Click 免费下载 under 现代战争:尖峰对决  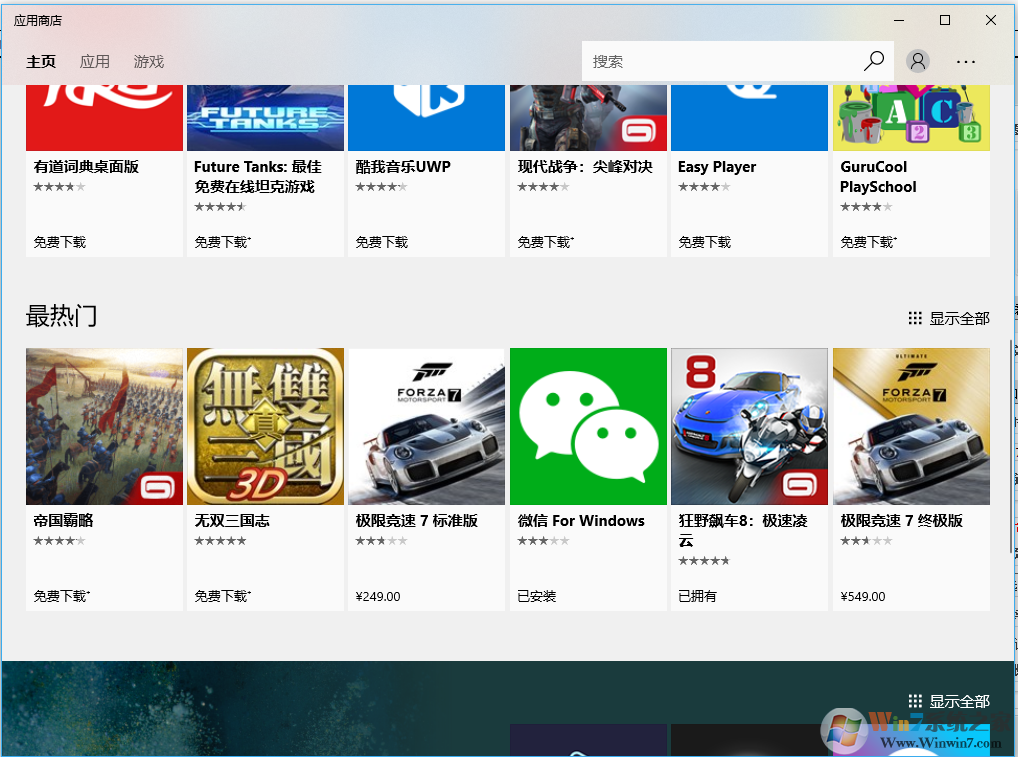coord(545,242)
